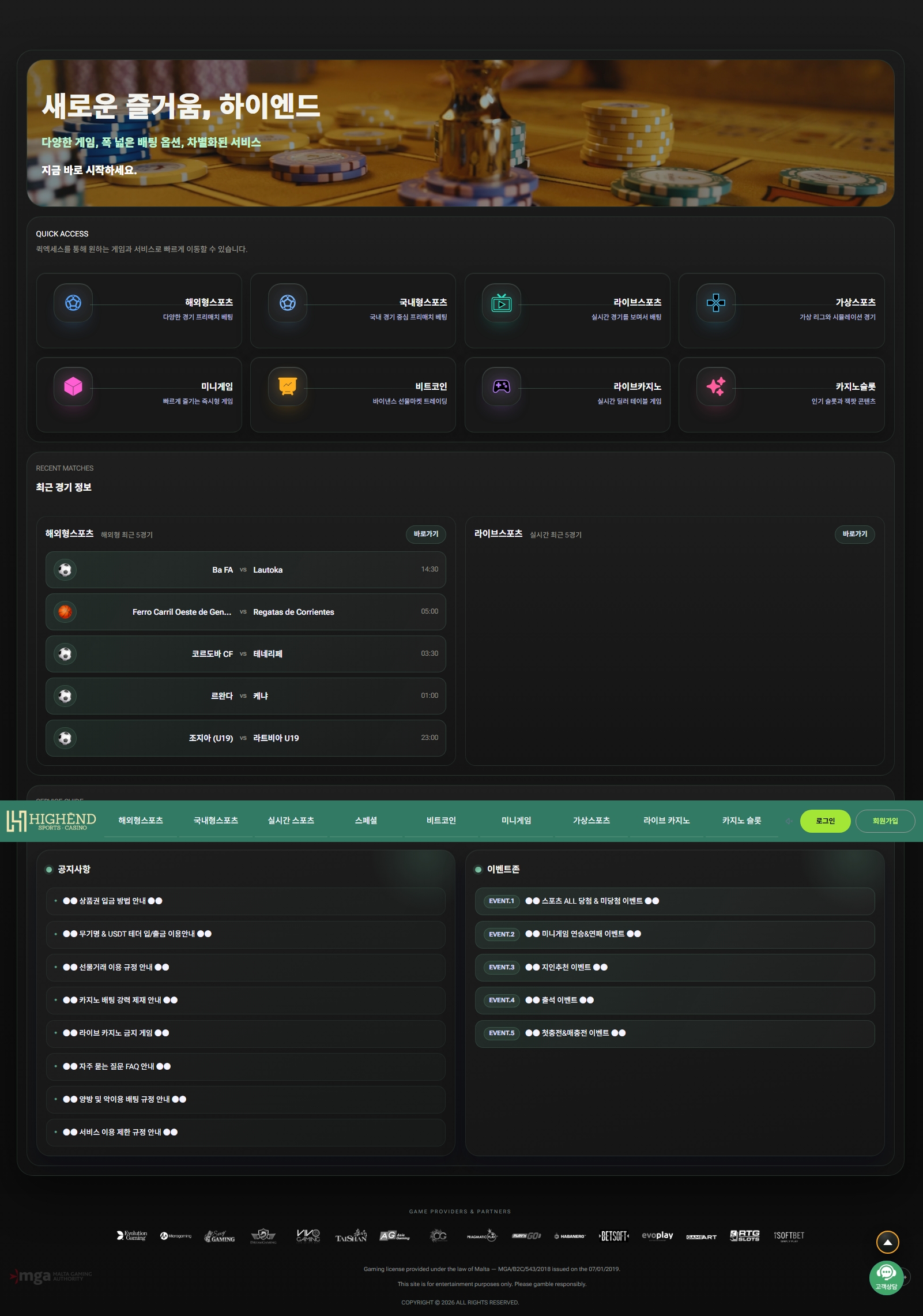Open the 서비스 이용 제한 규정 안내 notice
This screenshot has height=1316, width=923.
point(246,1133)
